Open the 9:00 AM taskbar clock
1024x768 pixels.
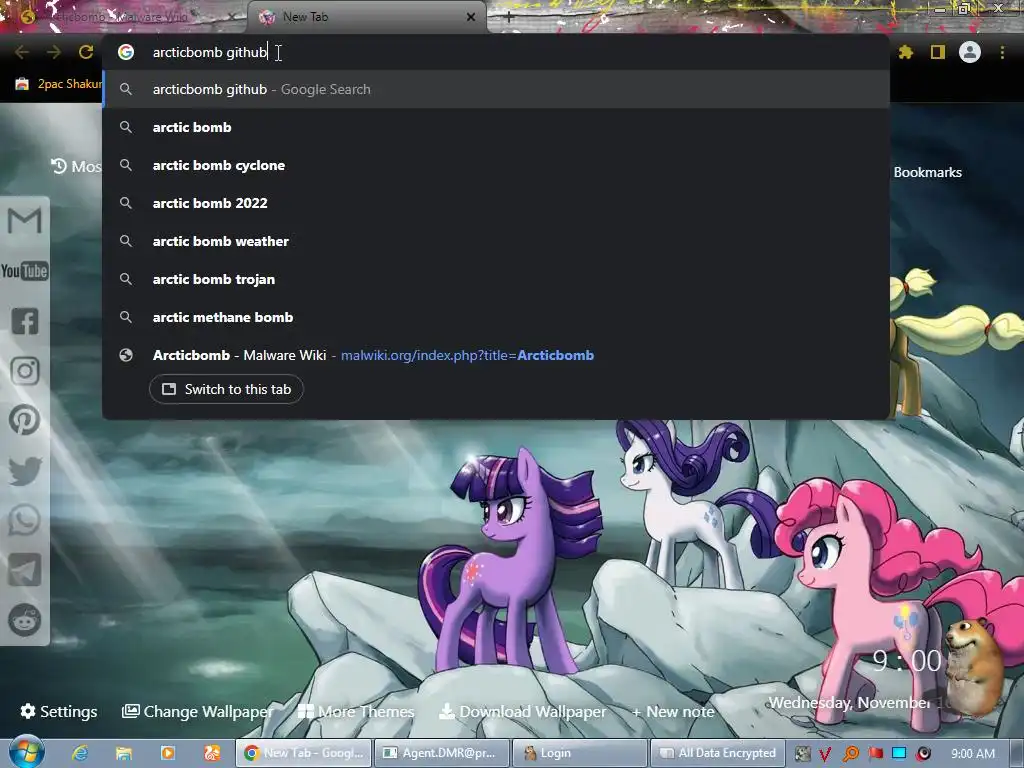click(x=973, y=754)
